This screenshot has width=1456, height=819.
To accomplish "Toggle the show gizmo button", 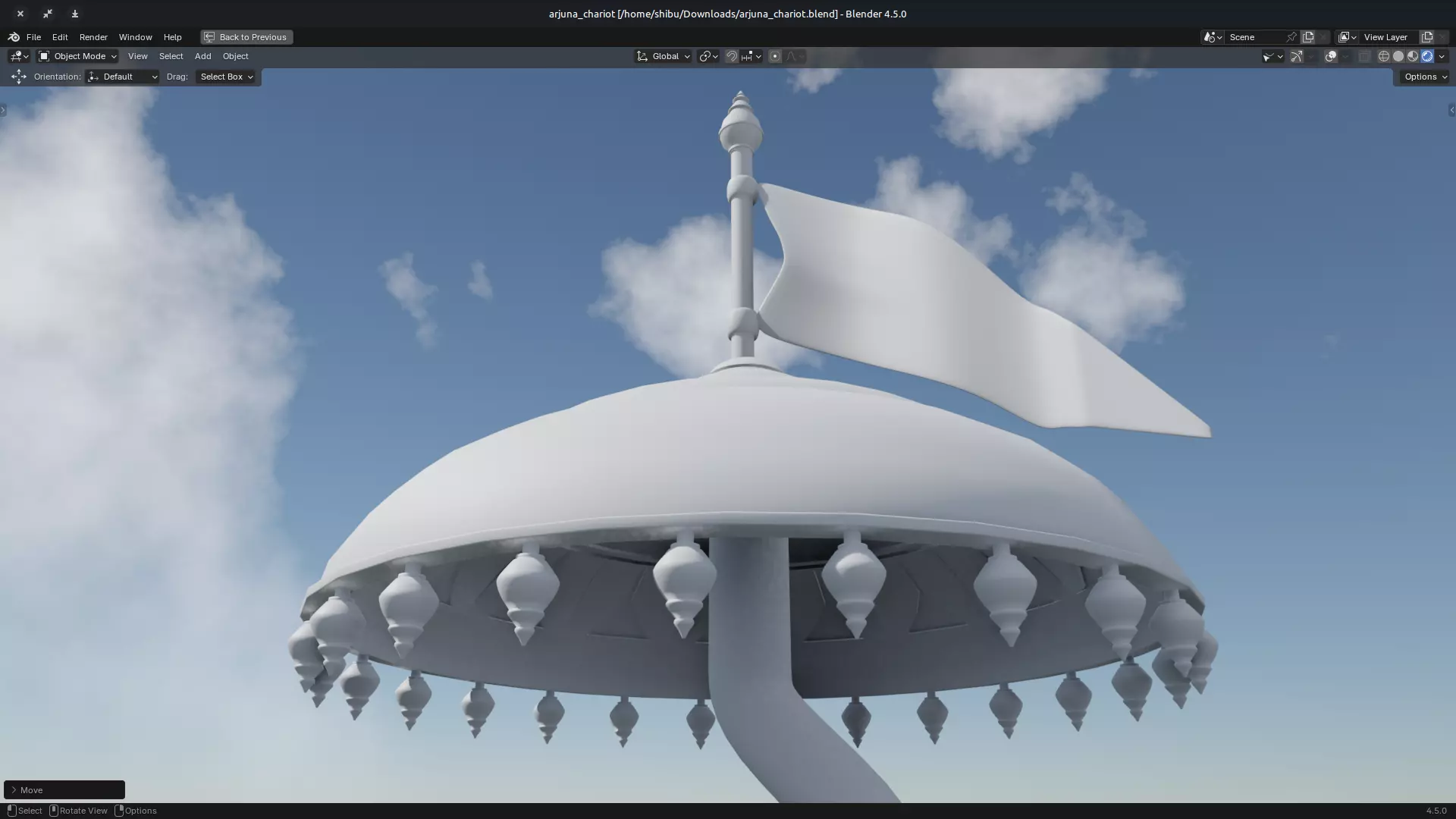I will click(1296, 56).
